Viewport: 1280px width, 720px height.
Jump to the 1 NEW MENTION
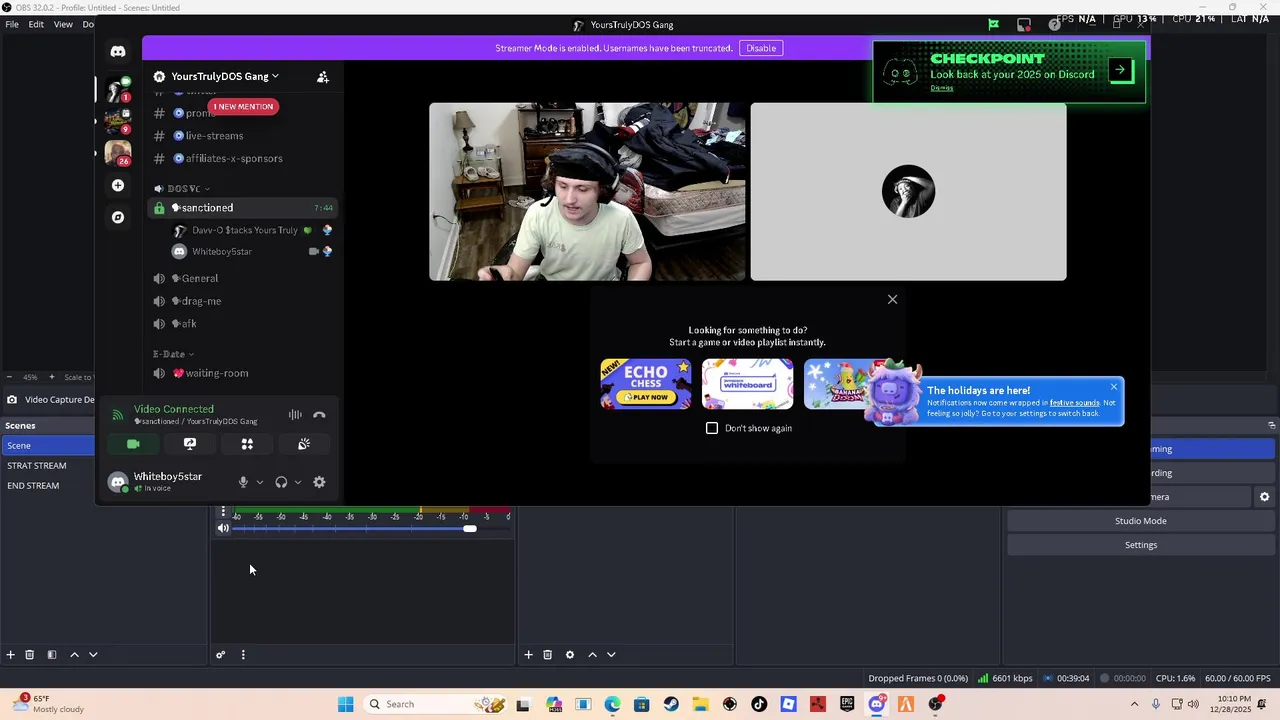pyautogui.click(x=243, y=106)
